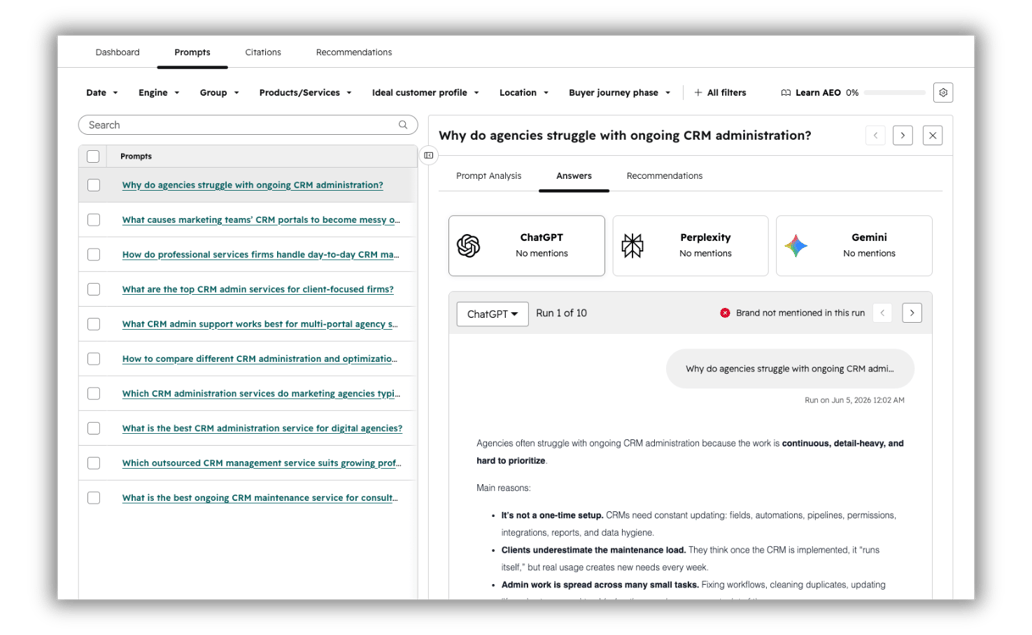Screen dimensions: 1032x635
Task: Open prompt 'How do professional services firms handle'
Action: 261,255
